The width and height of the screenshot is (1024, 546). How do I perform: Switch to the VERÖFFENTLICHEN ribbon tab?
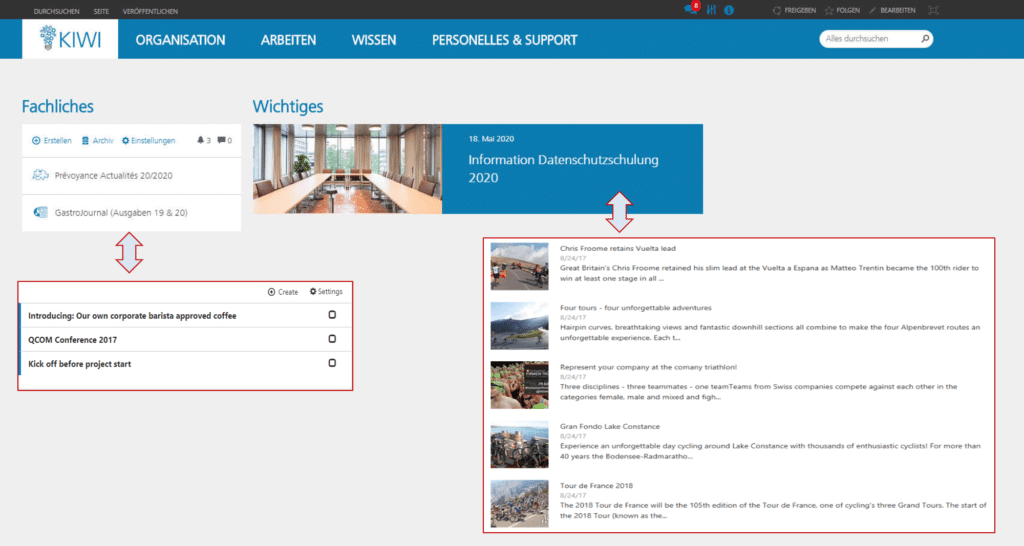point(151,10)
